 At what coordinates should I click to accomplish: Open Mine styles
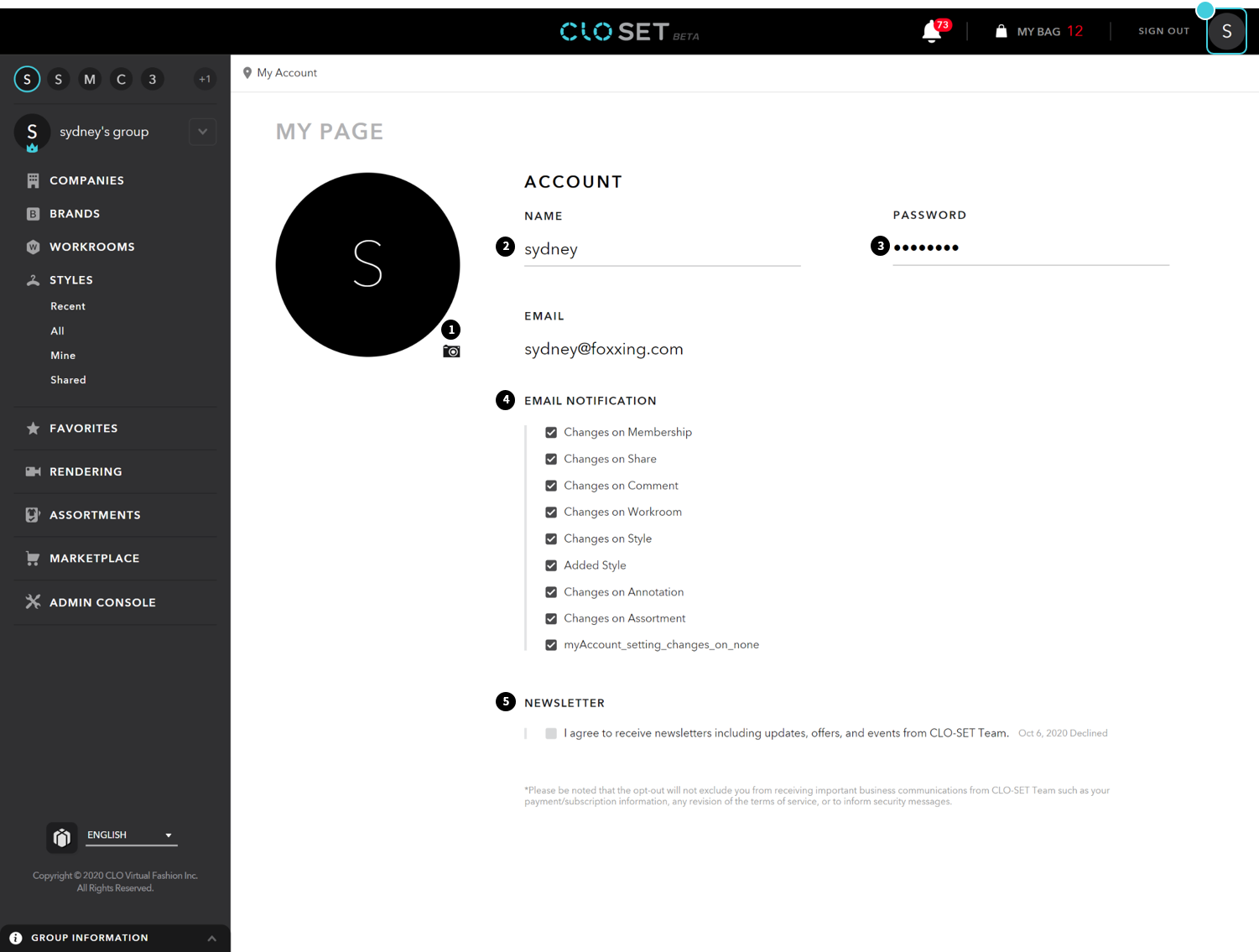63,356
